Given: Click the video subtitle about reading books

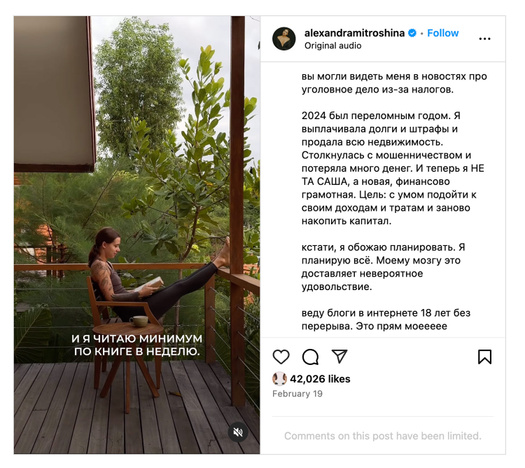Looking at the screenshot, I should click(x=137, y=345).
